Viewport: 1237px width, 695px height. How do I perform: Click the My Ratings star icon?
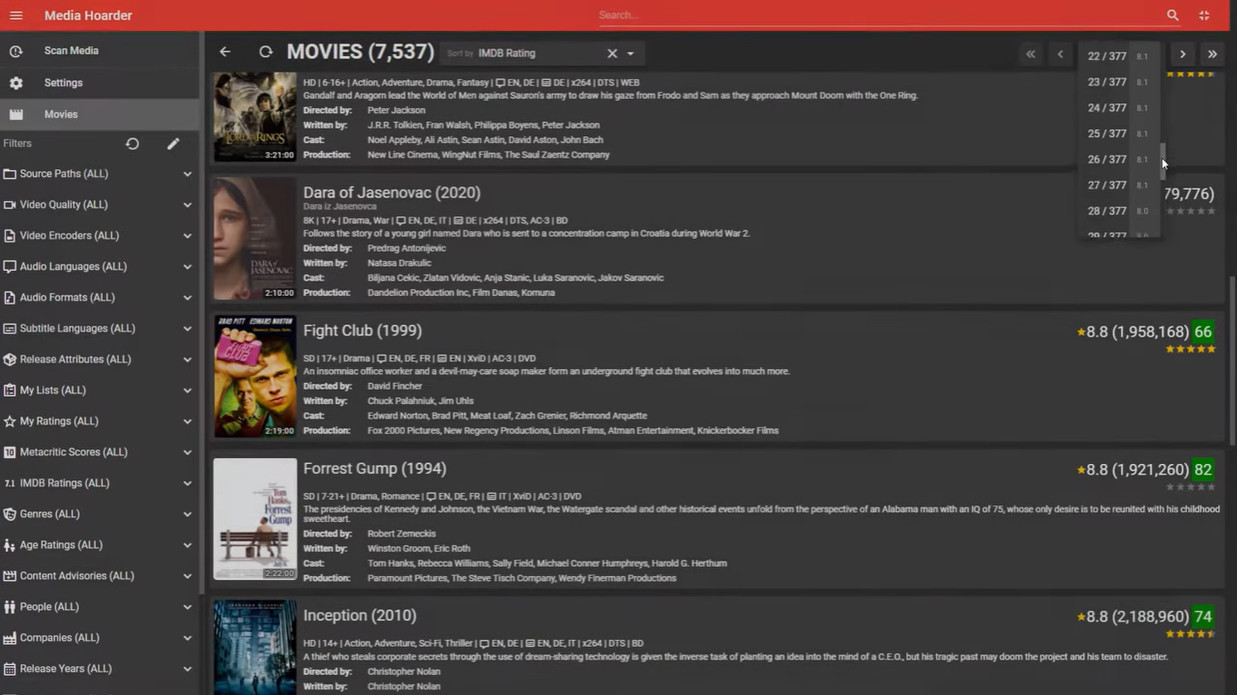tap(10, 422)
